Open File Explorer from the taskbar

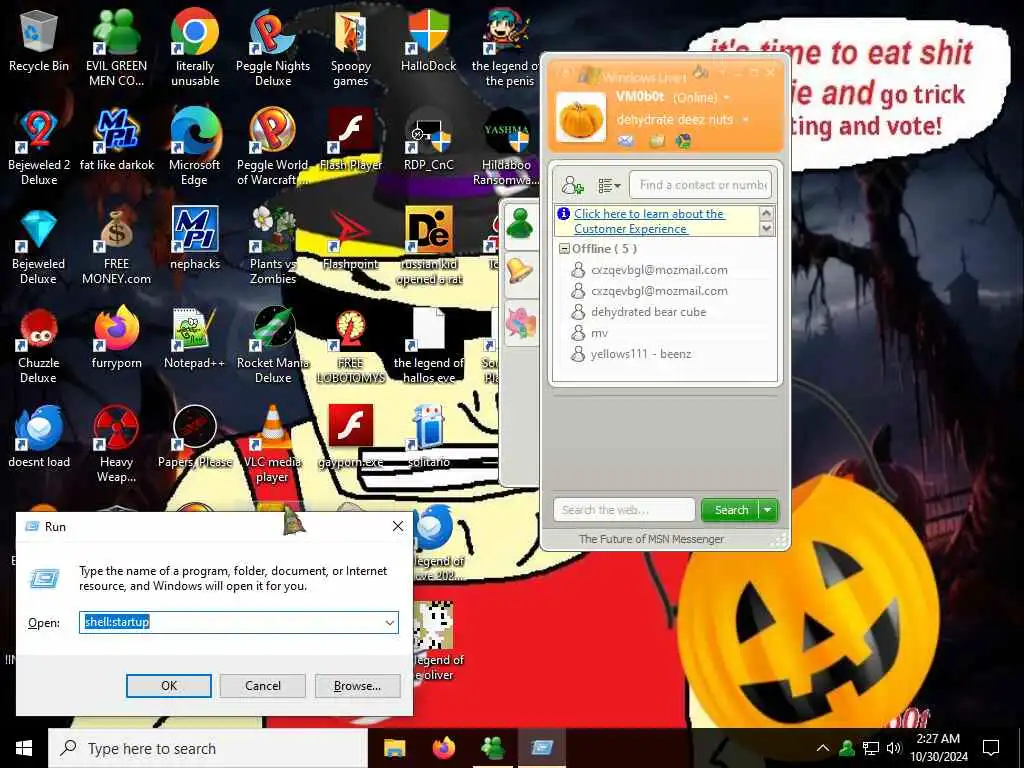[394, 748]
